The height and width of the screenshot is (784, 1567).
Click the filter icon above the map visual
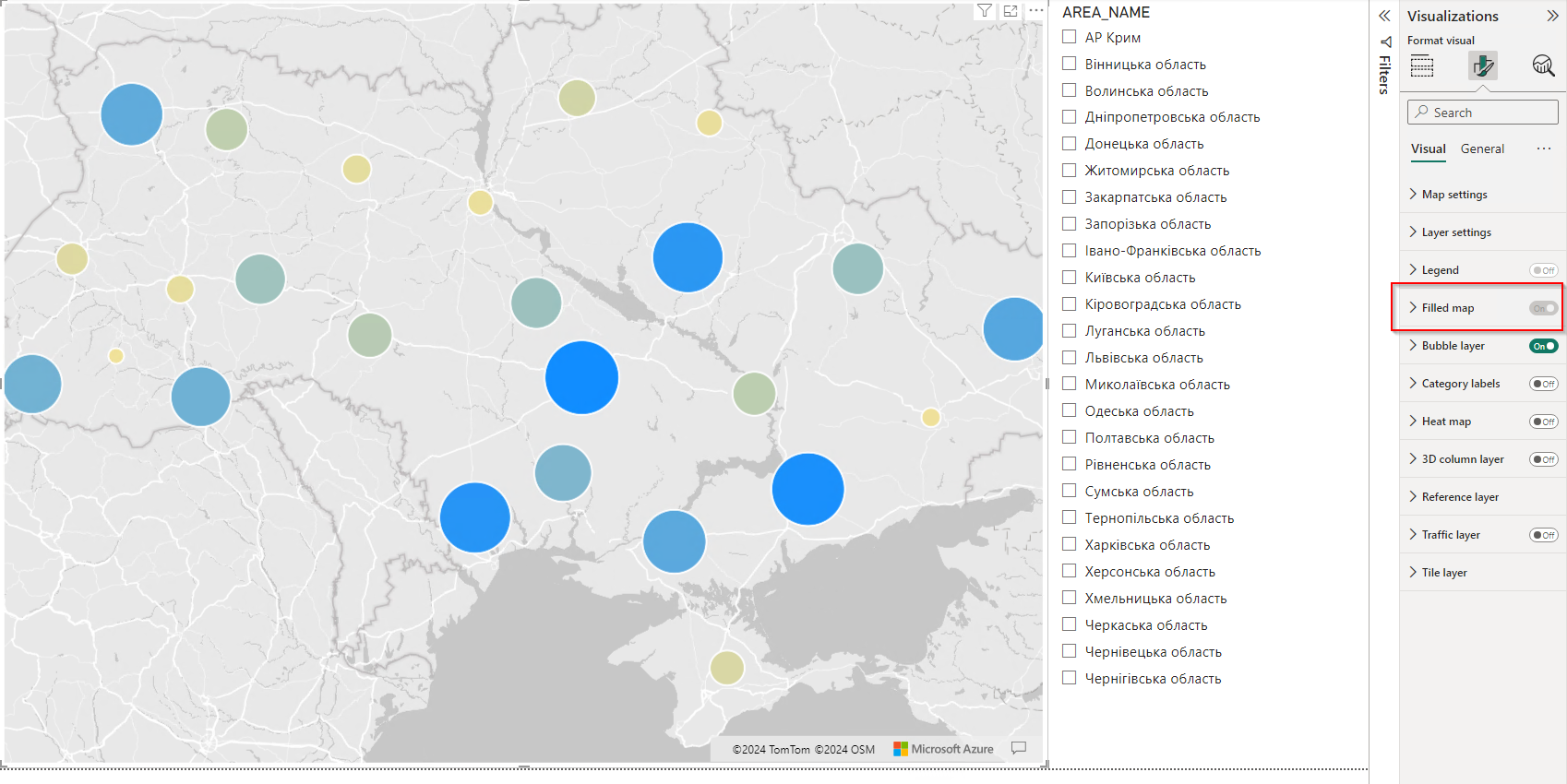pyautogui.click(x=985, y=11)
